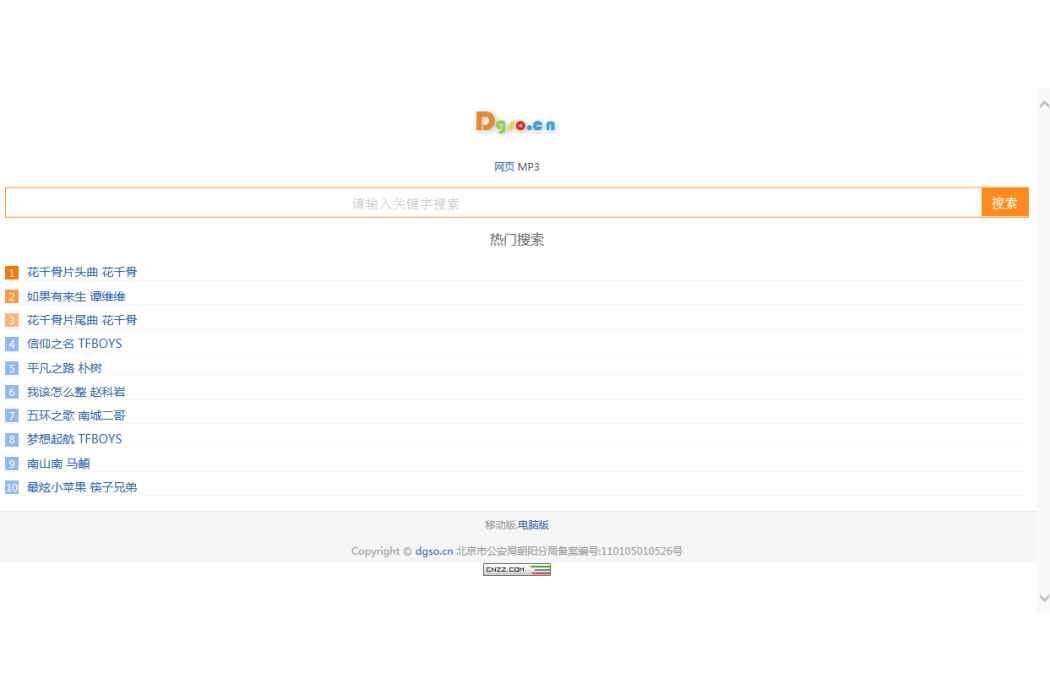Click rank badge number 1
The height and width of the screenshot is (700, 1050).
(x=11, y=273)
